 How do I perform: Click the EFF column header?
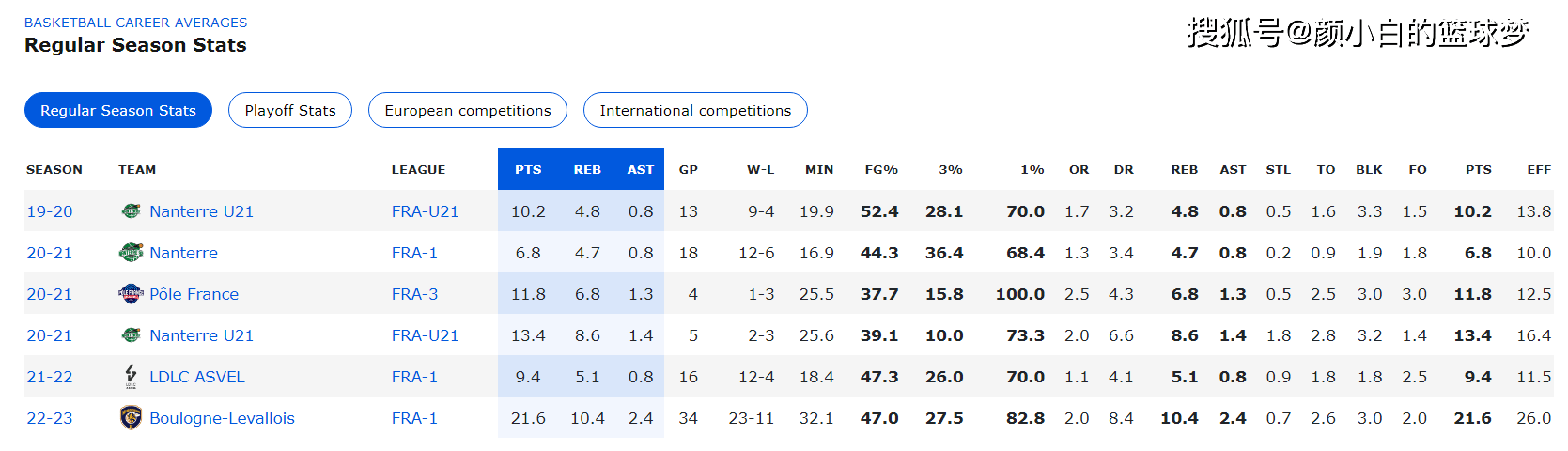(x=1539, y=170)
